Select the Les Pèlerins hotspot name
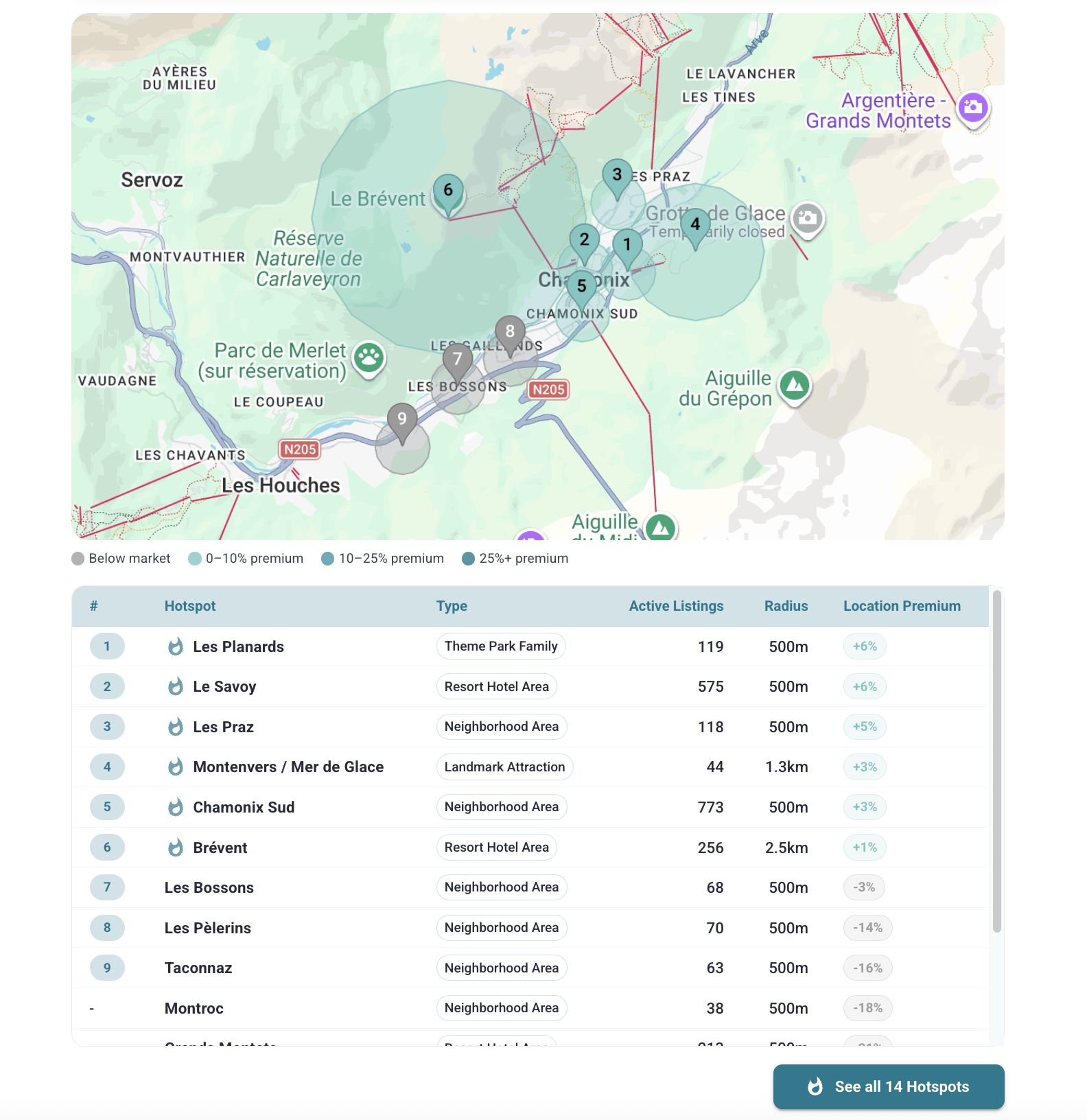 click(208, 928)
